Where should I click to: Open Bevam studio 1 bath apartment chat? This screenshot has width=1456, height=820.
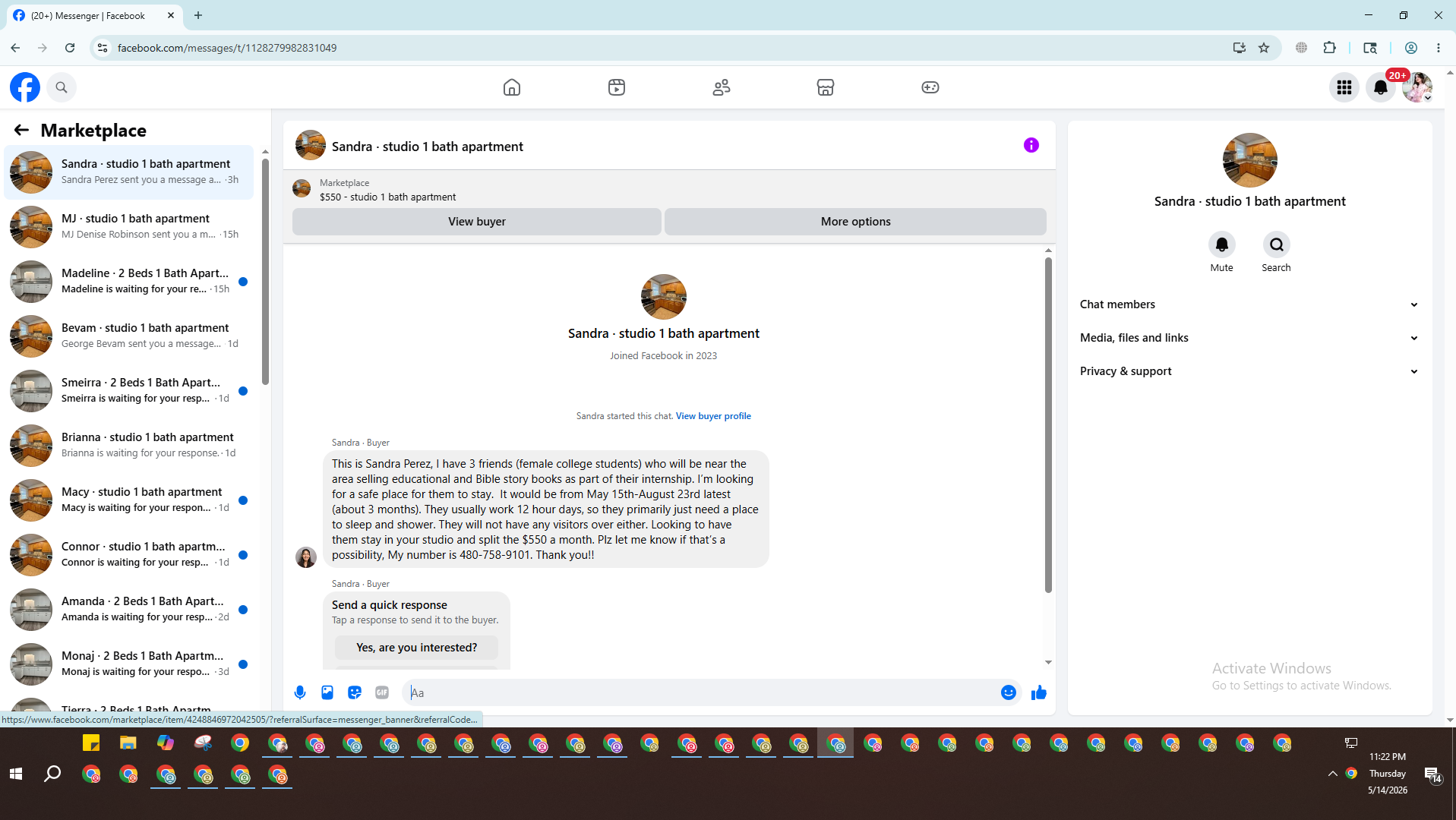(129, 336)
